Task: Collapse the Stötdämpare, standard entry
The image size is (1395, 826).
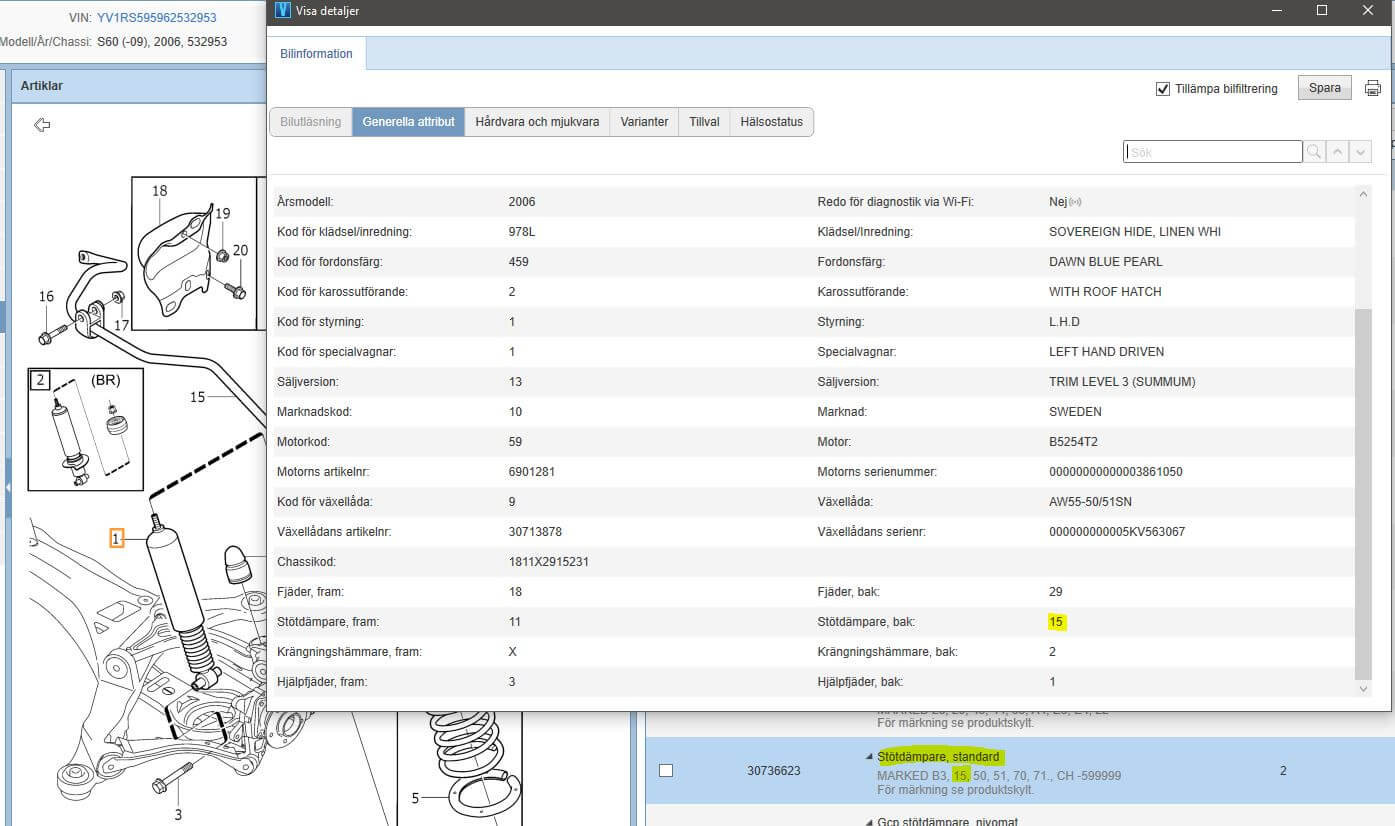Action: 869,757
